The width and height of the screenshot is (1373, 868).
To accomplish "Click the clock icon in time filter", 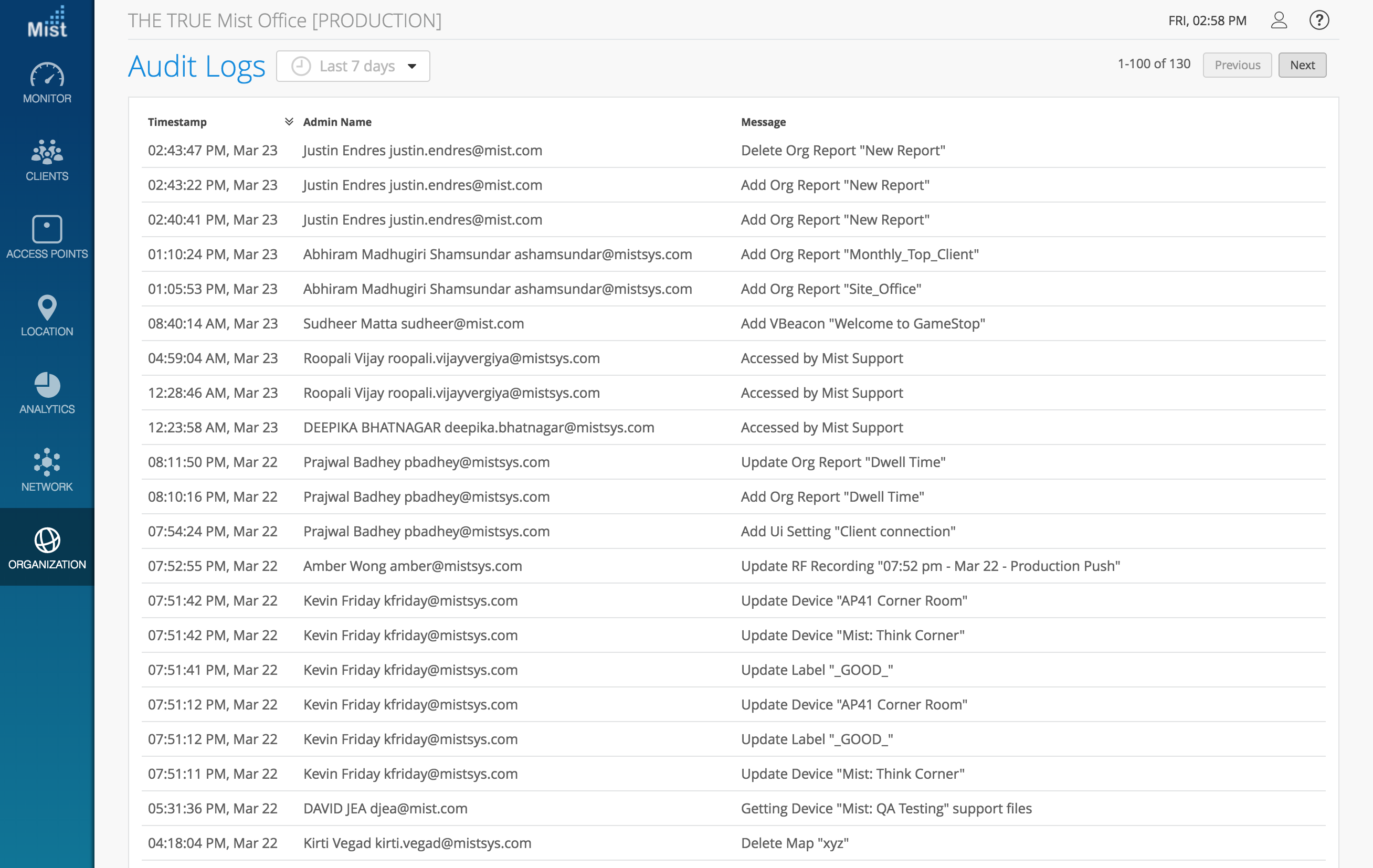I will coord(301,66).
